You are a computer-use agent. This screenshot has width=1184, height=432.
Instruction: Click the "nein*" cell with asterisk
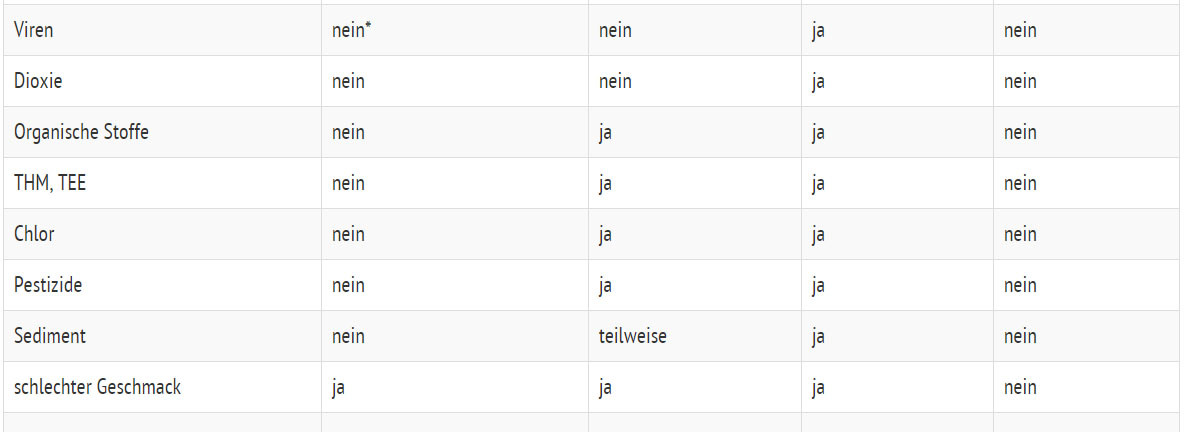point(352,30)
